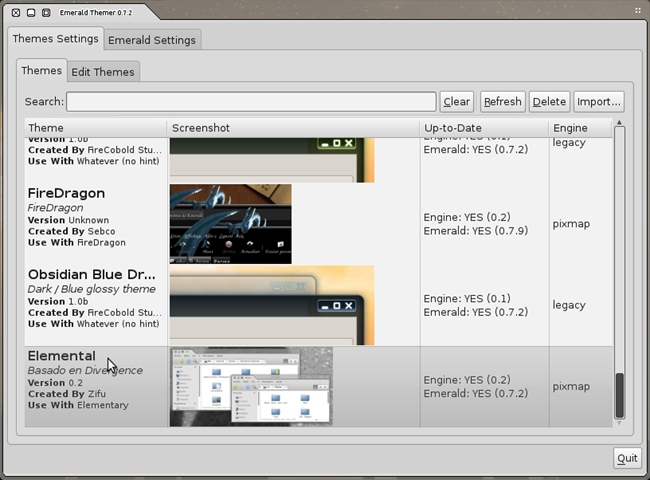
Task: Delete the selected theme
Action: coord(549,101)
